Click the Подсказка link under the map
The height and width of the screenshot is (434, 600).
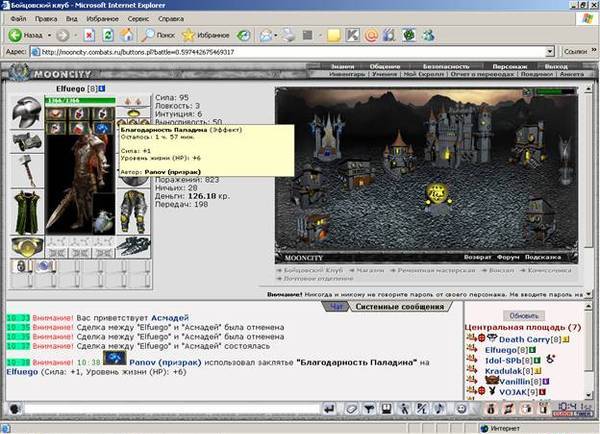(x=543, y=257)
